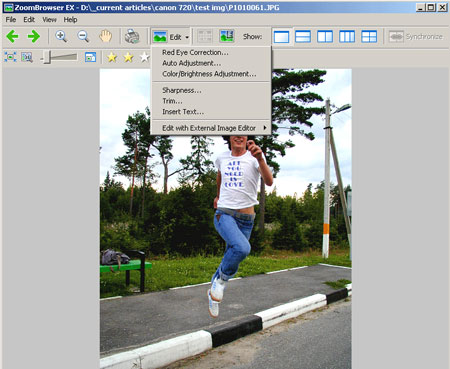
Task: Select Insert Text option
Action: [x=211, y=112]
